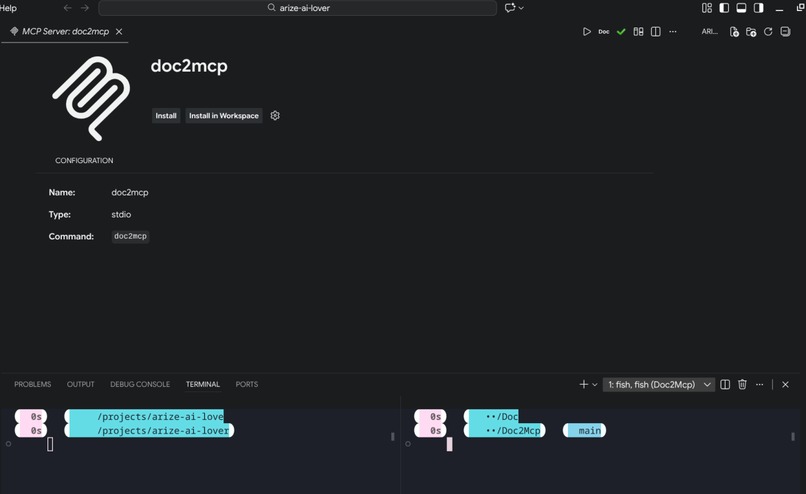Viewport: 806px width, 494px height.
Task: Create a new folder
Action: pyautogui.click(x=751, y=32)
